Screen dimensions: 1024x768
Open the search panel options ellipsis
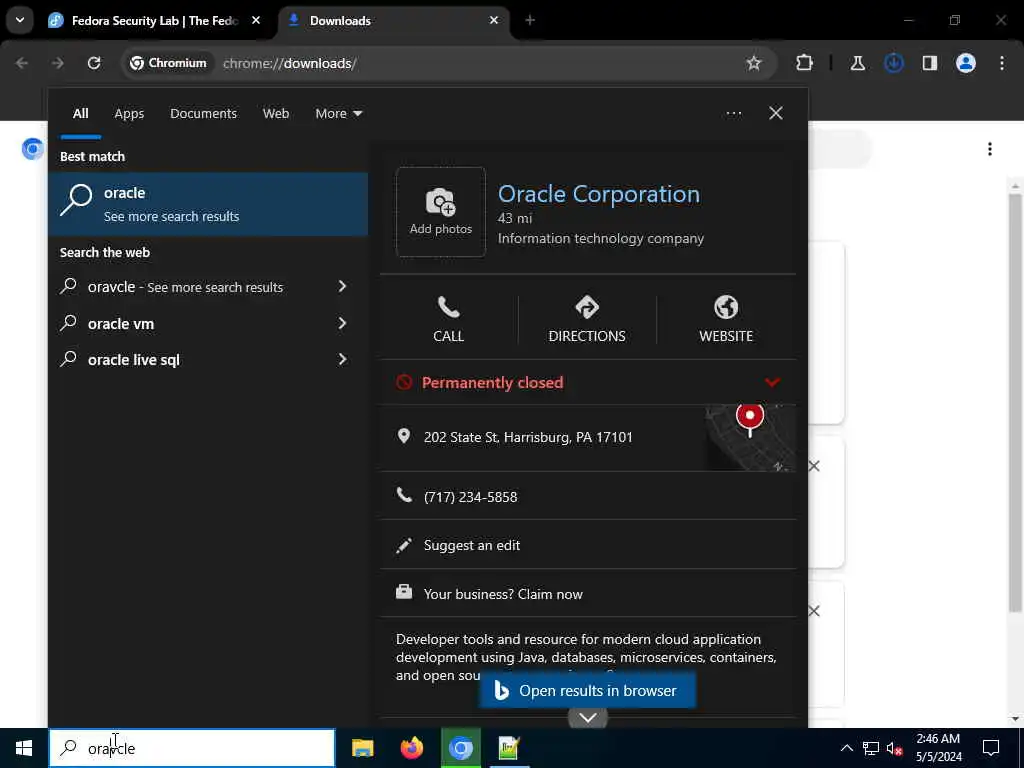click(x=733, y=114)
